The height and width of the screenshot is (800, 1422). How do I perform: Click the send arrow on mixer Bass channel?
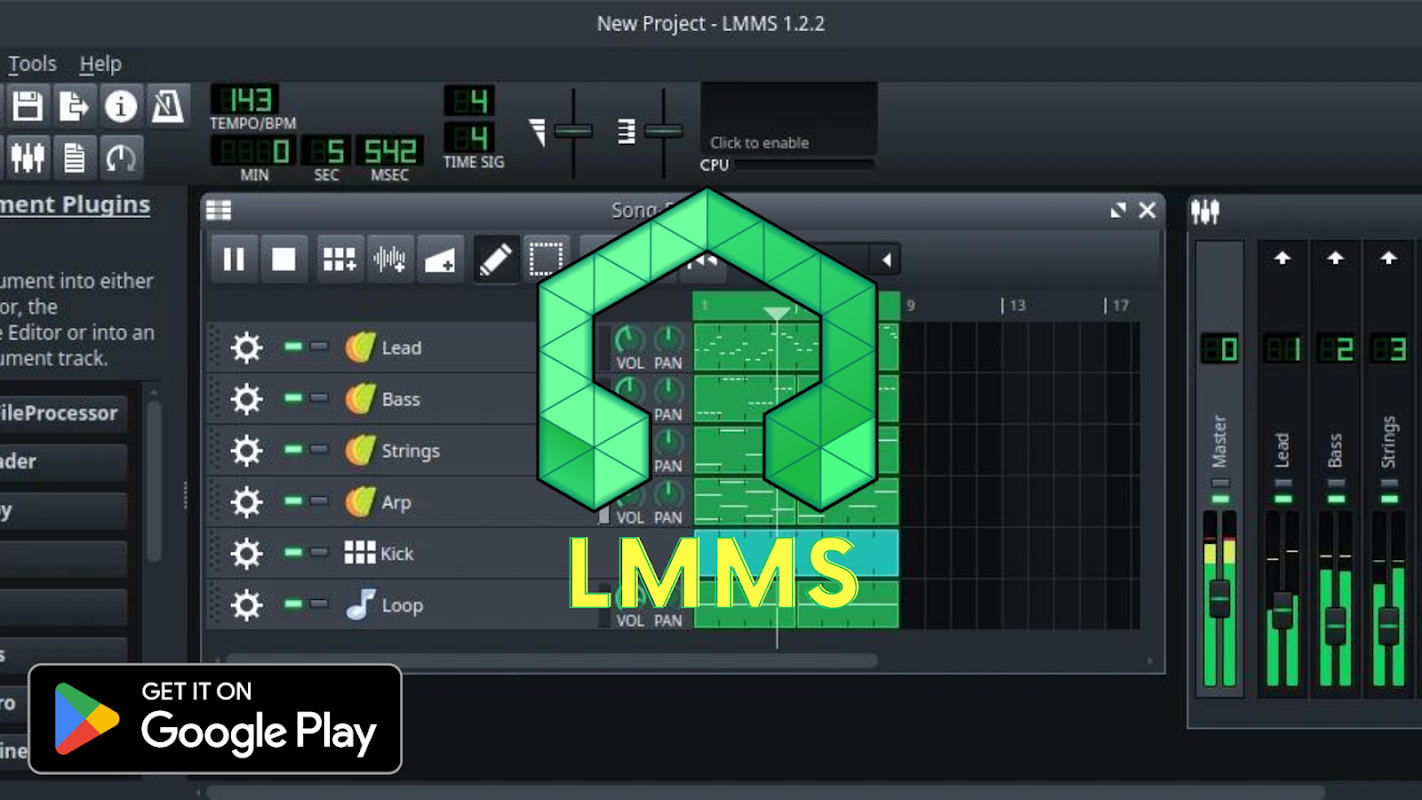[x=1335, y=258]
